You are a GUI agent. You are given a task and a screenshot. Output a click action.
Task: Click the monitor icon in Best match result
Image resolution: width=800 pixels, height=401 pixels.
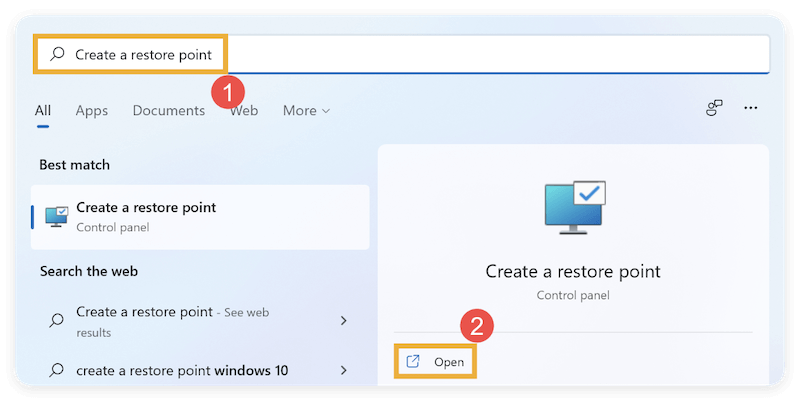tap(57, 217)
